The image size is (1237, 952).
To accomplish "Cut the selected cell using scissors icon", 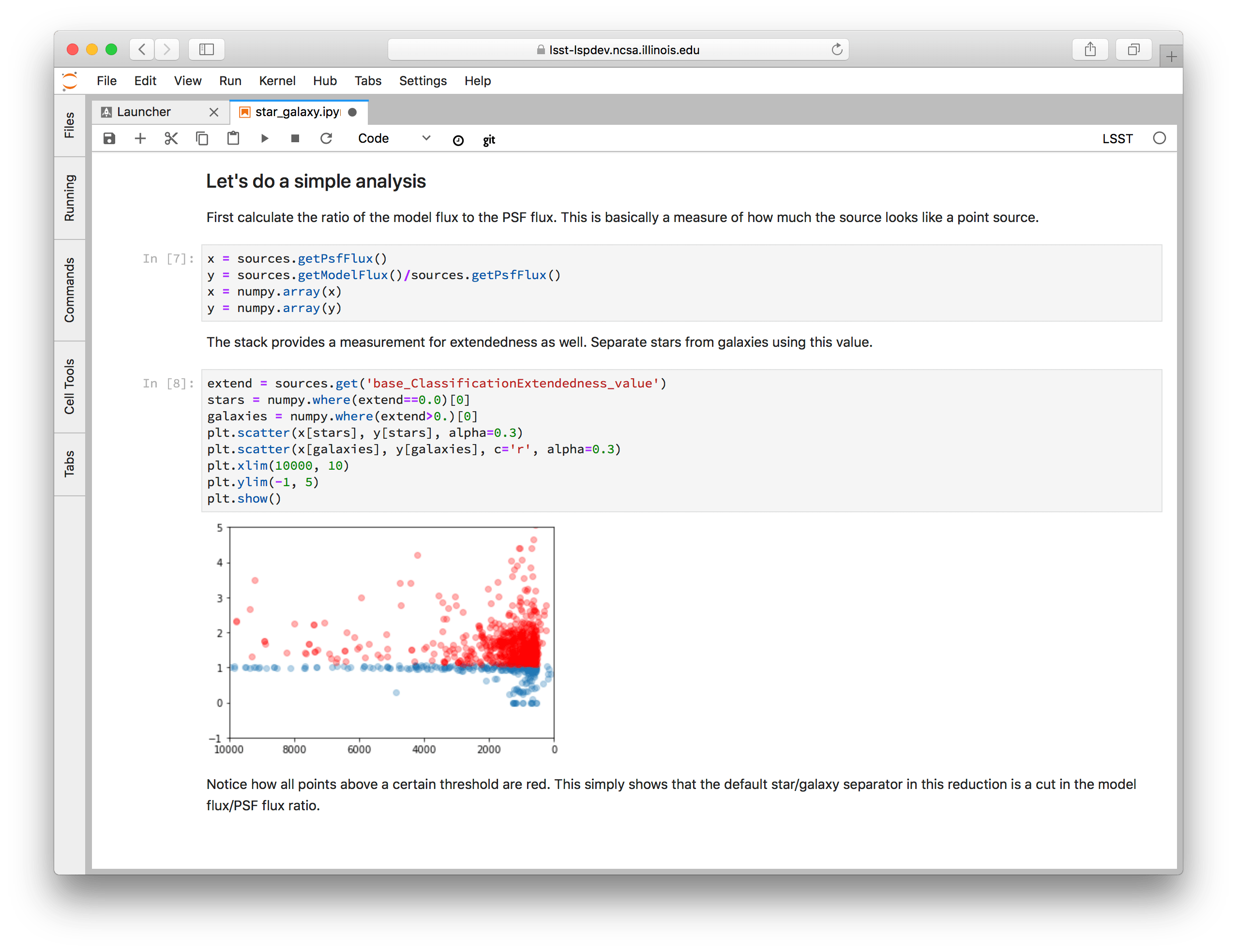I will coord(171,139).
